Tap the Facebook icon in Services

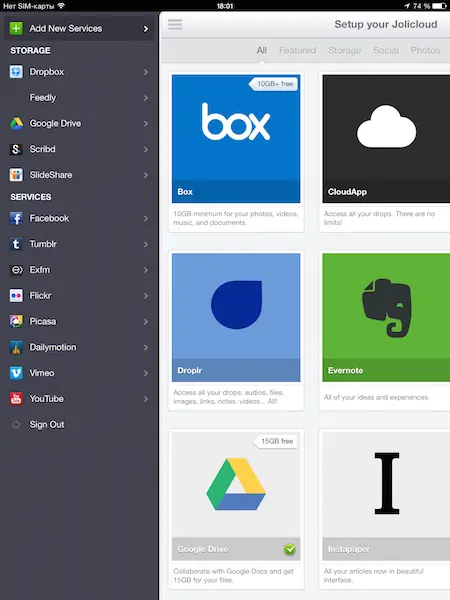[16, 218]
